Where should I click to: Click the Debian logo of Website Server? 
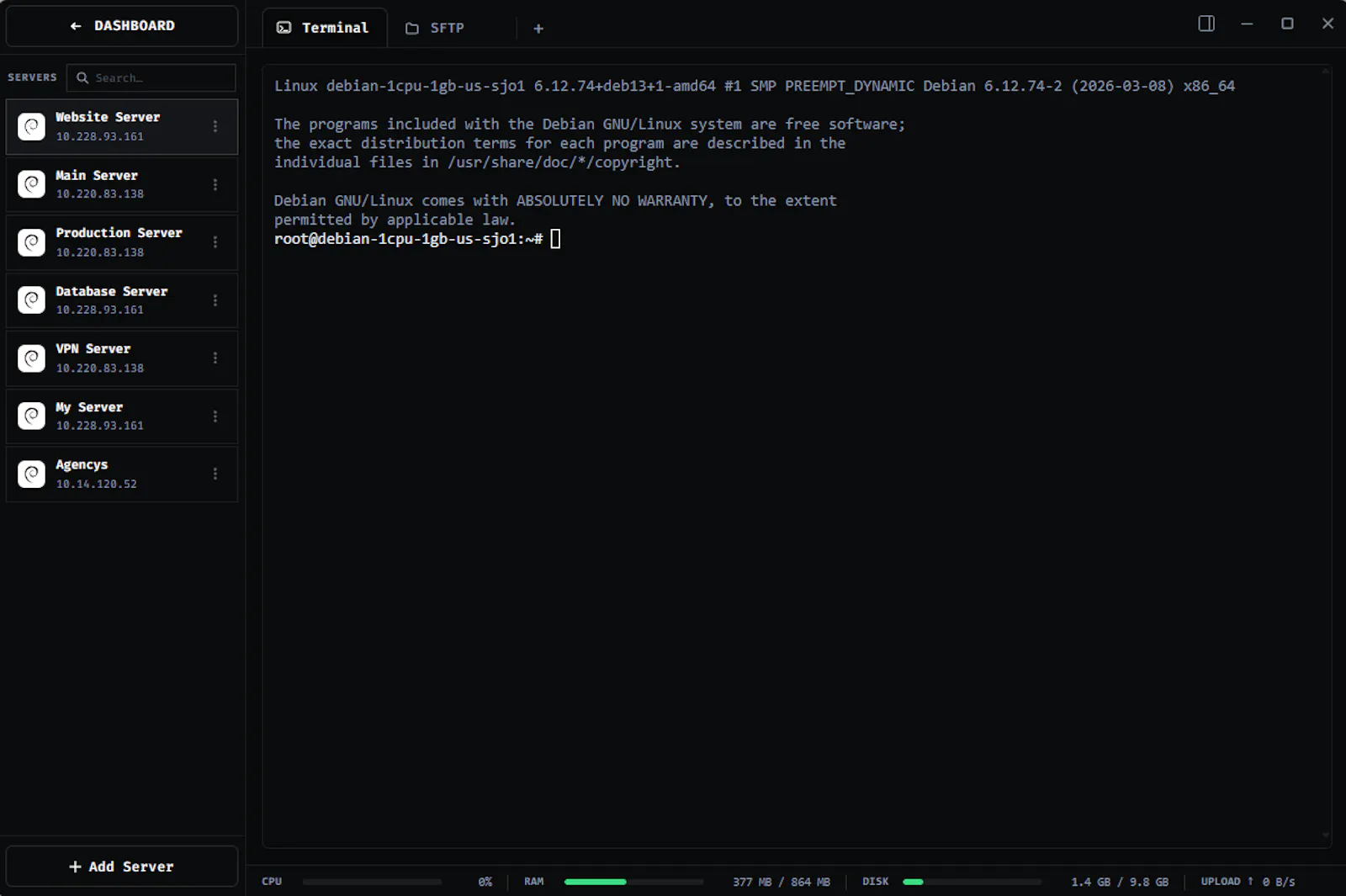pyautogui.click(x=32, y=126)
